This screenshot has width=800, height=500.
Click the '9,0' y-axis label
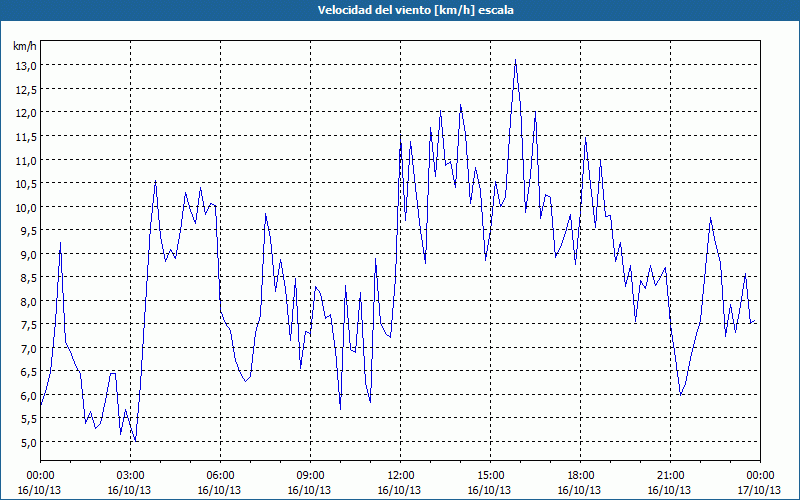[x=28, y=254]
